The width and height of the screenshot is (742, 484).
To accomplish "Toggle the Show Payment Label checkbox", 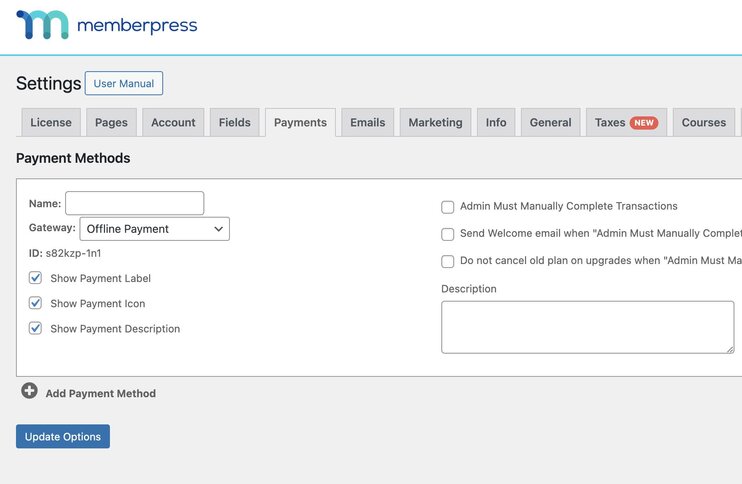I will point(36,278).
